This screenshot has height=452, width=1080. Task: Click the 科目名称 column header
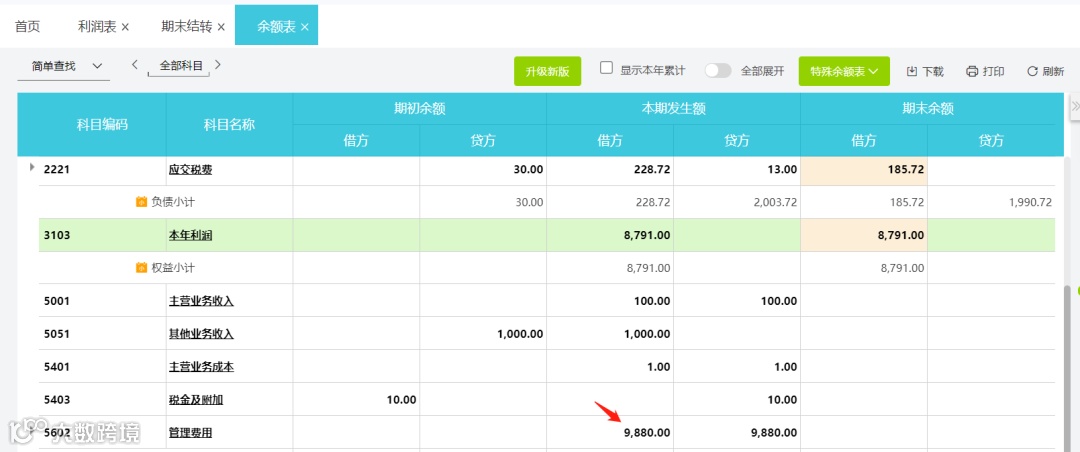pyautogui.click(x=229, y=124)
